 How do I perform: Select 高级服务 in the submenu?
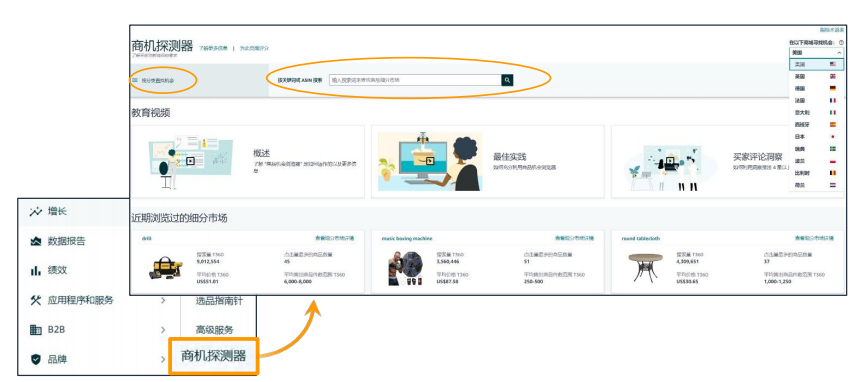click(214, 330)
